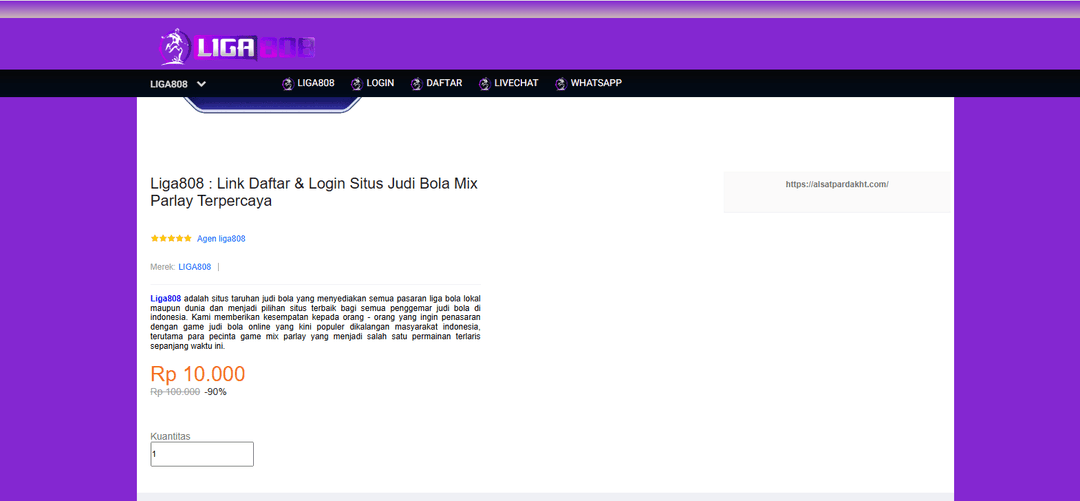Click the product title heading

pyautogui.click(x=314, y=192)
